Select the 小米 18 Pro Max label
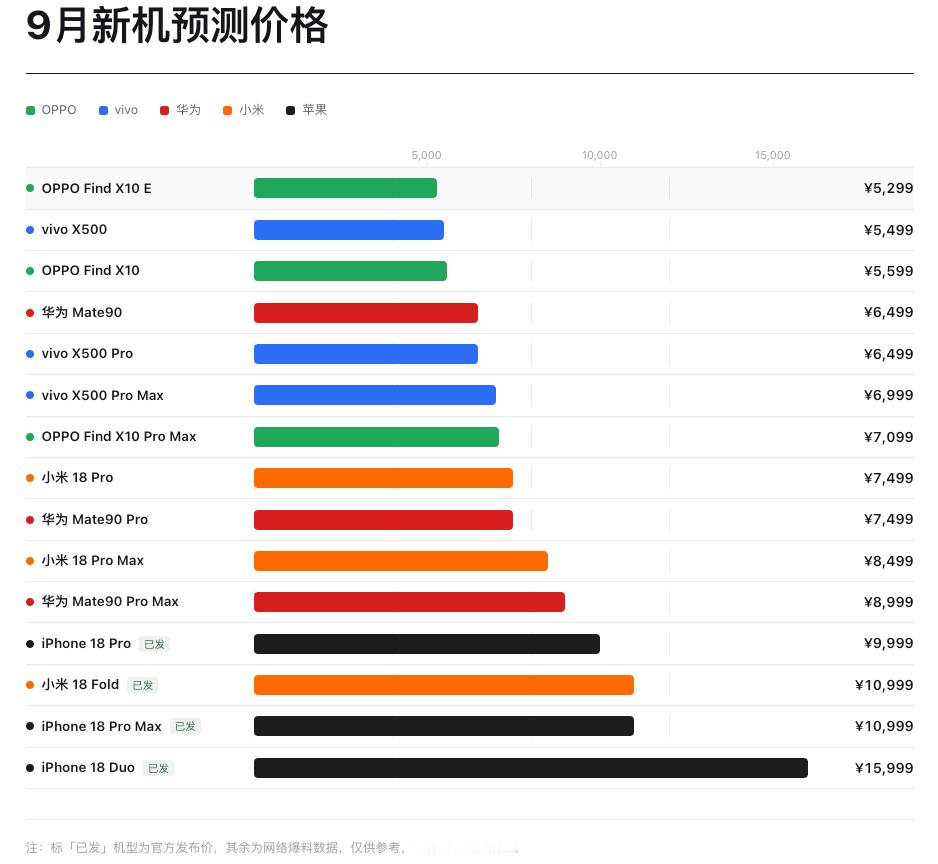Image resolution: width=938 pixels, height=864 pixels. click(x=93, y=561)
